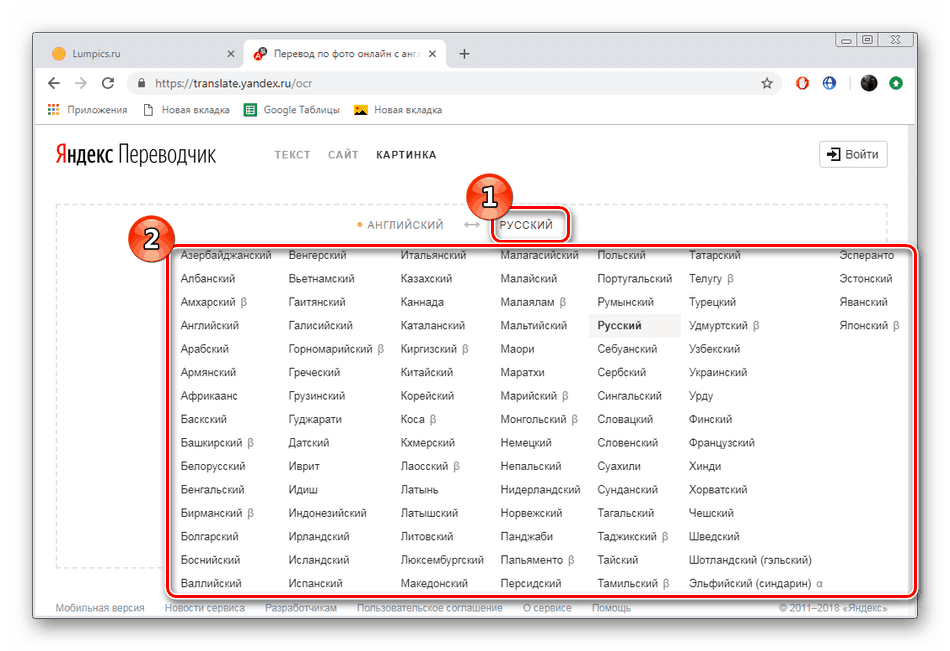Close the Перевод по фото tab
The image size is (950, 651).
tap(433, 54)
